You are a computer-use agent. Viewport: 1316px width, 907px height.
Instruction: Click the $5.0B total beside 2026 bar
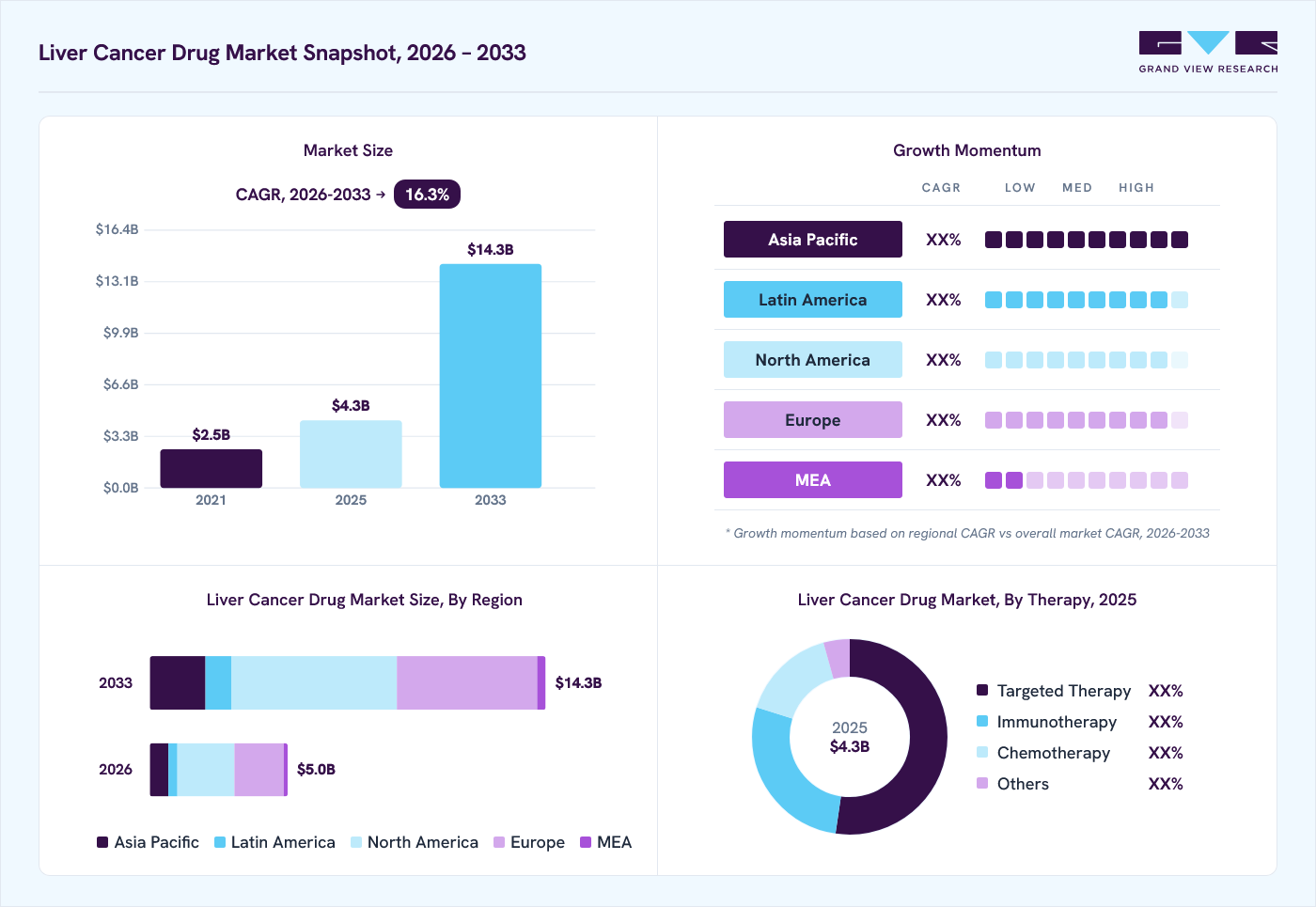coord(316,769)
